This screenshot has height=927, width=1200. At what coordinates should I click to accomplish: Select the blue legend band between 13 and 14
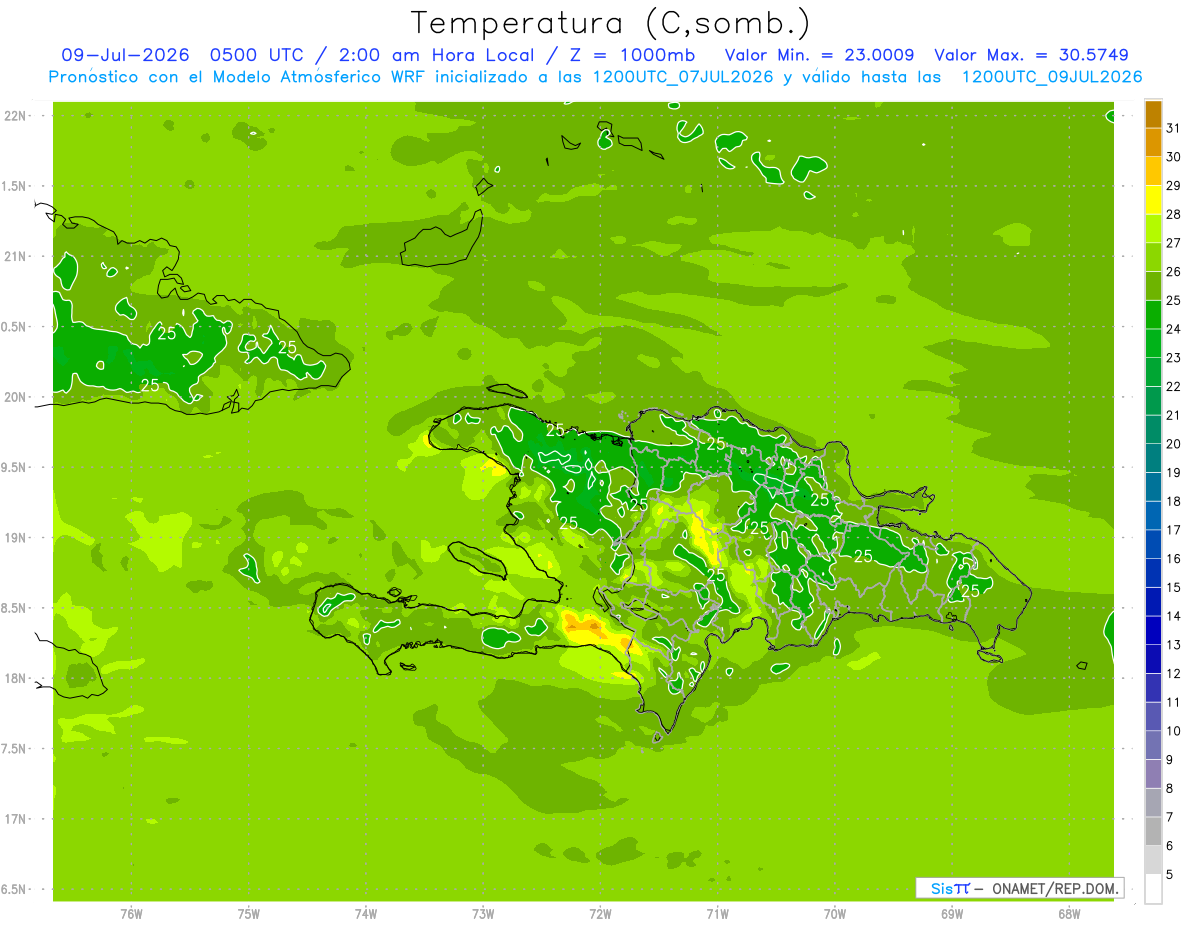[1153, 631]
